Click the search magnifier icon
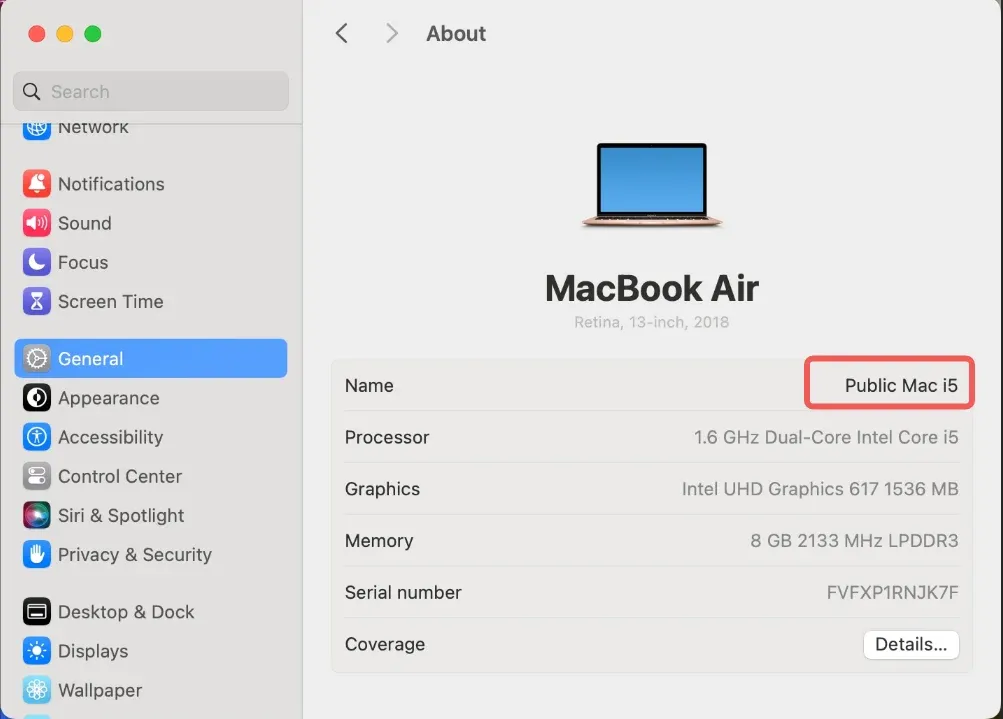Image resolution: width=1003 pixels, height=719 pixels. [31, 91]
